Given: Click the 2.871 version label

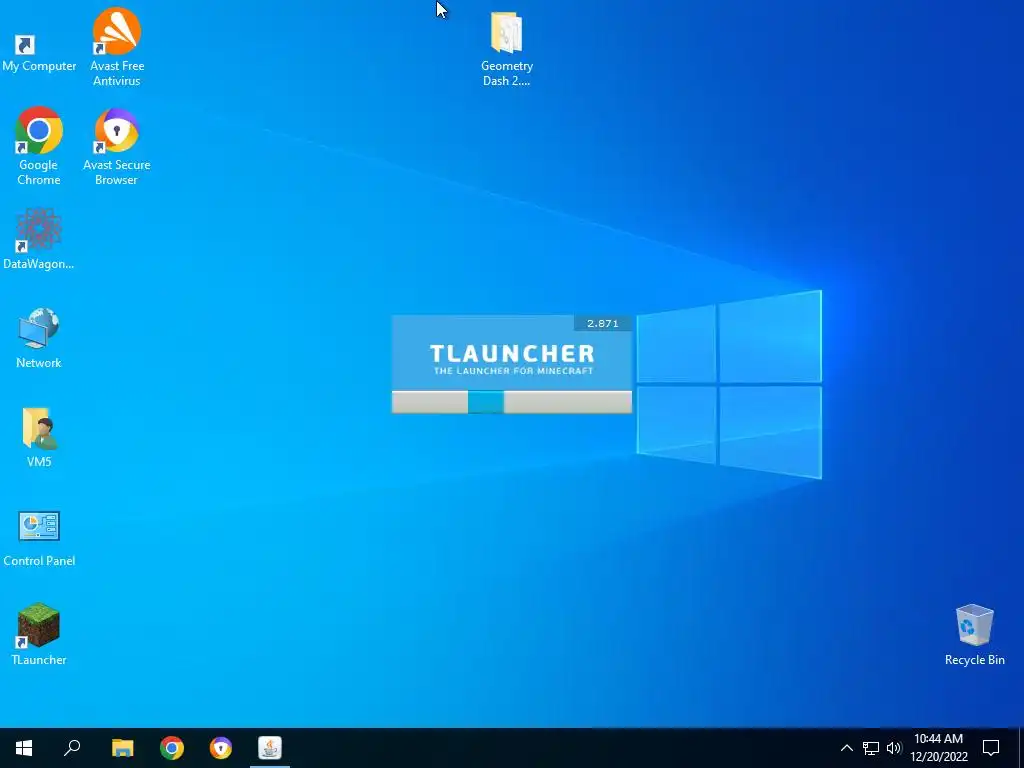Looking at the screenshot, I should click(602, 323).
